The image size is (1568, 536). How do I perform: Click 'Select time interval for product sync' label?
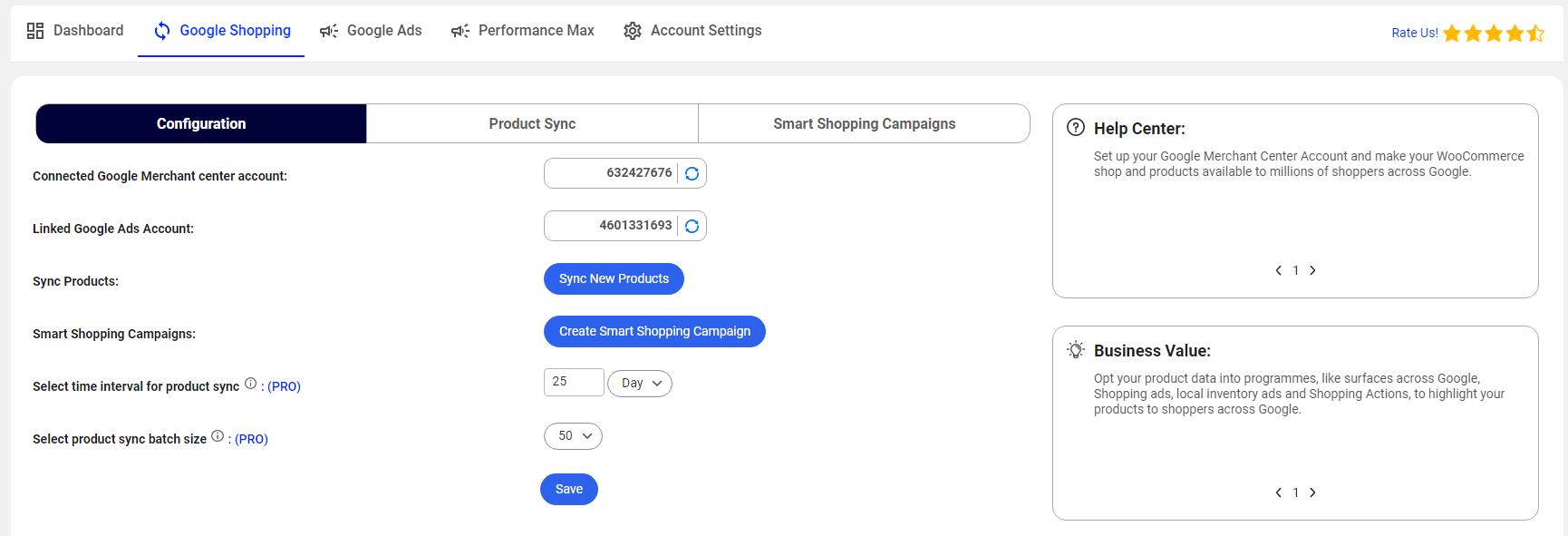click(136, 386)
